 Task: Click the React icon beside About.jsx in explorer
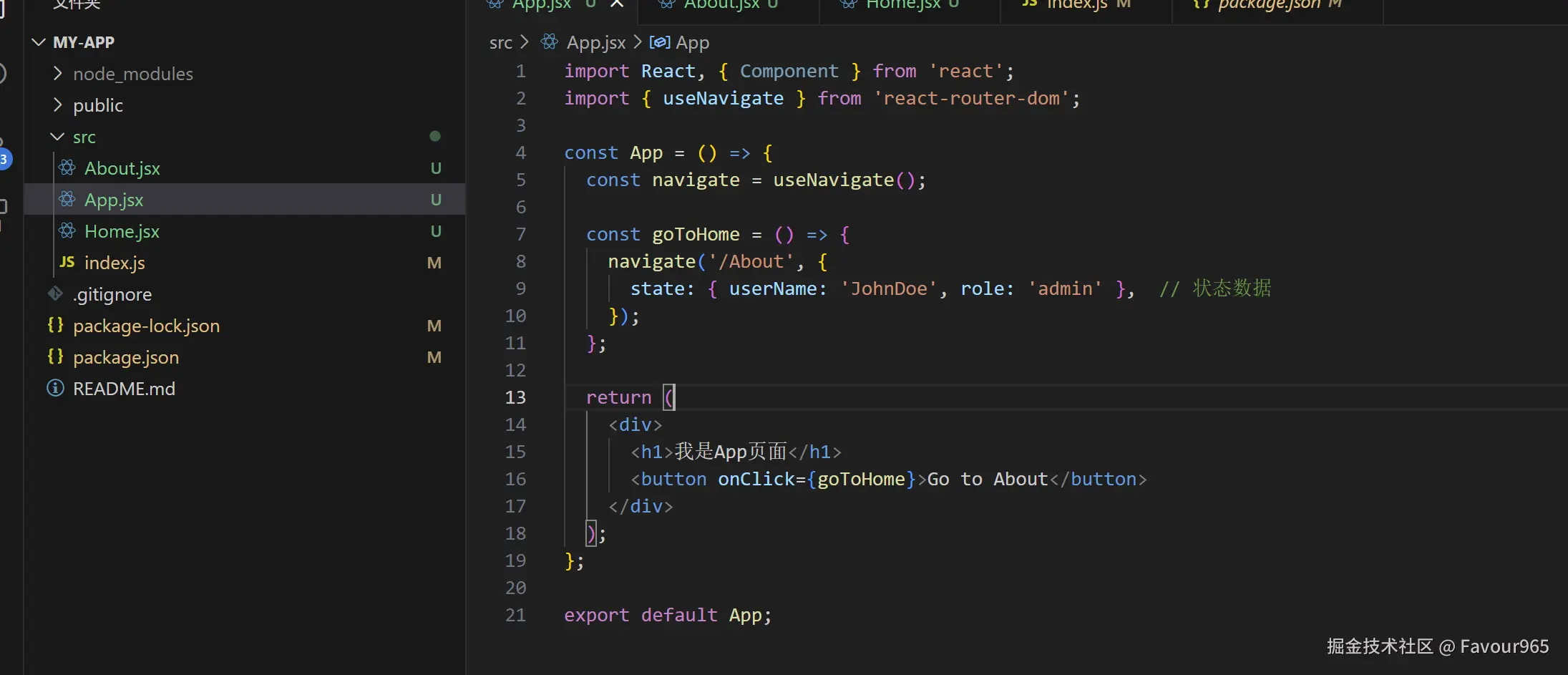tap(67, 168)
